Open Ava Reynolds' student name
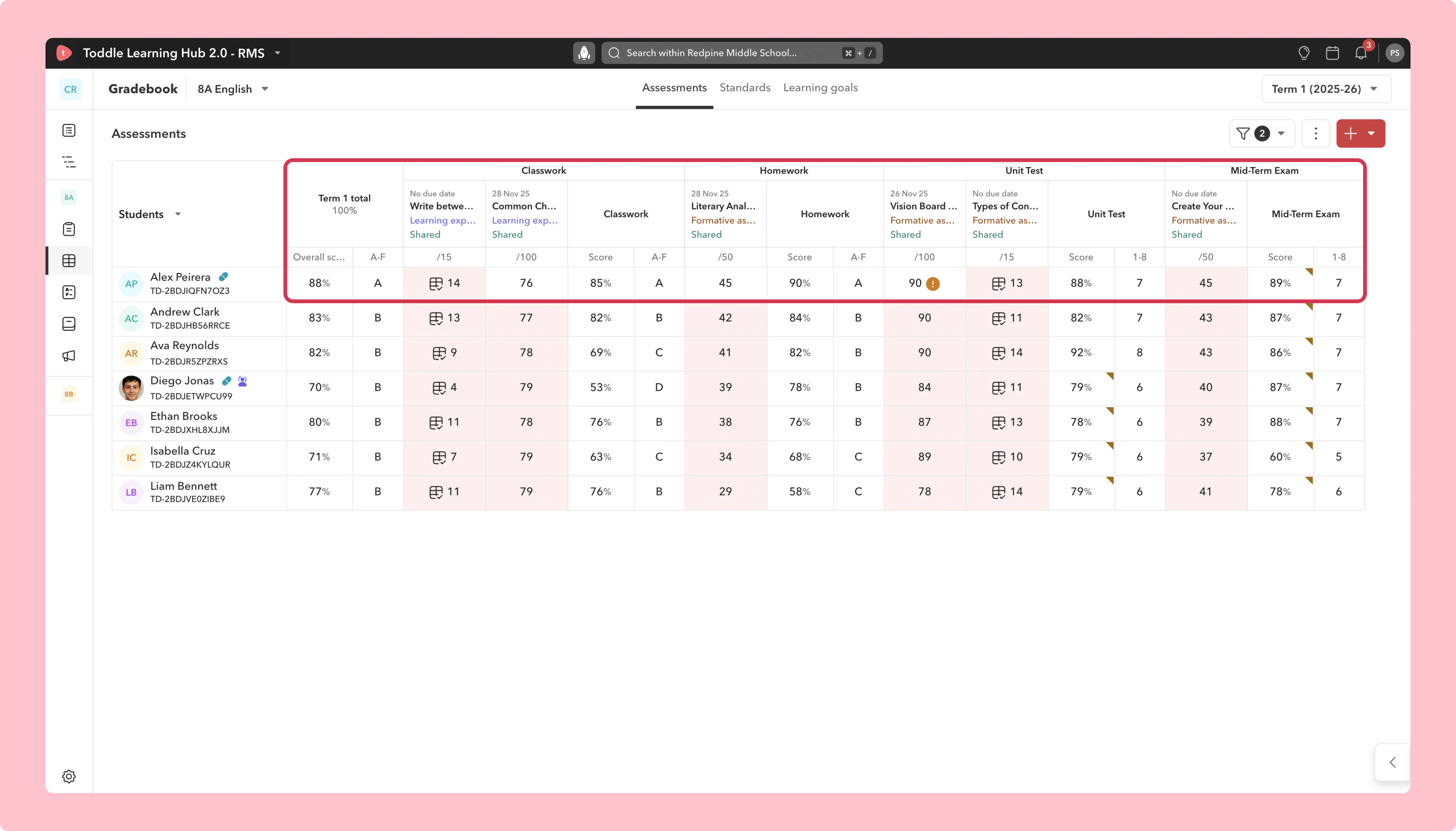The image size is (1456, 831). (x=184, y=346)
